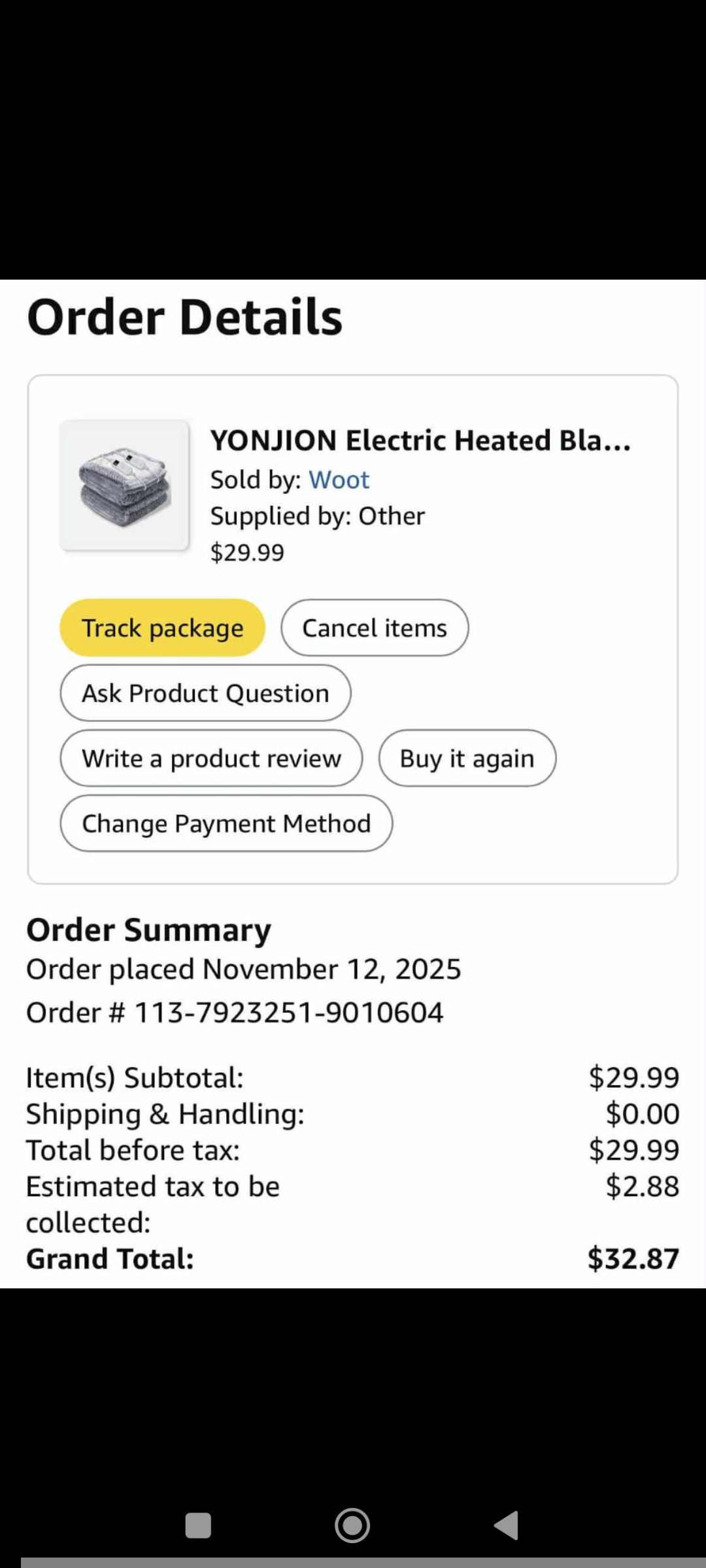Tap the Android back navigation icon
The width and height of the screenshot is (706, 1568).
(507, 1526)
